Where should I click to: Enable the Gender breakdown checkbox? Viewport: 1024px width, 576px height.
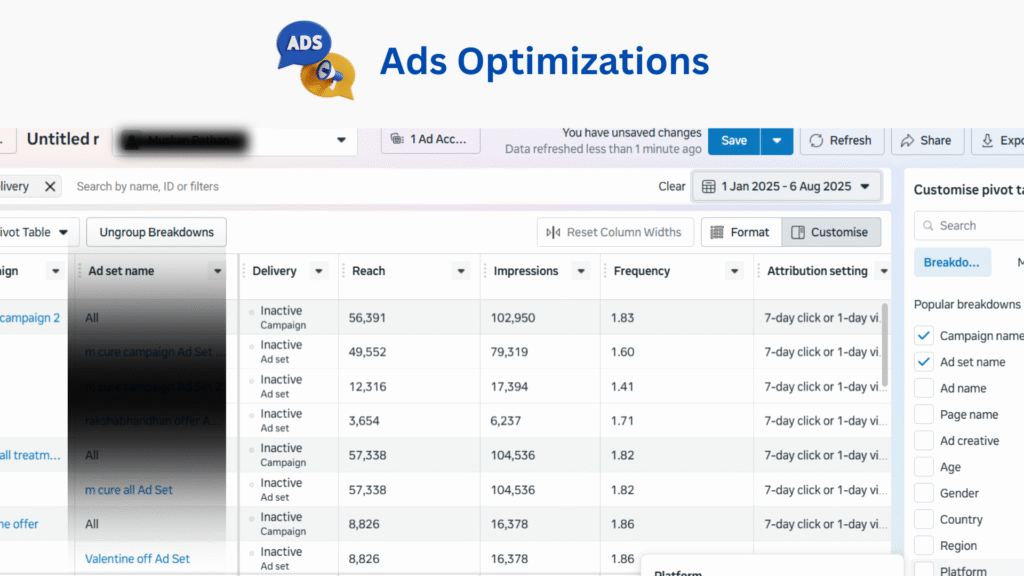pos(924,493)
